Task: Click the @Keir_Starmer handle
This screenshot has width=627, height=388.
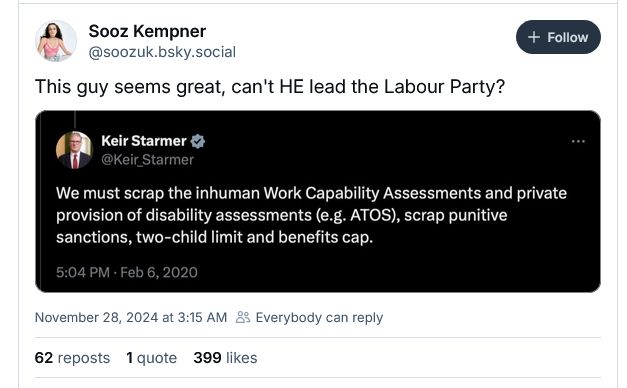Action: (x=148, y=160)
